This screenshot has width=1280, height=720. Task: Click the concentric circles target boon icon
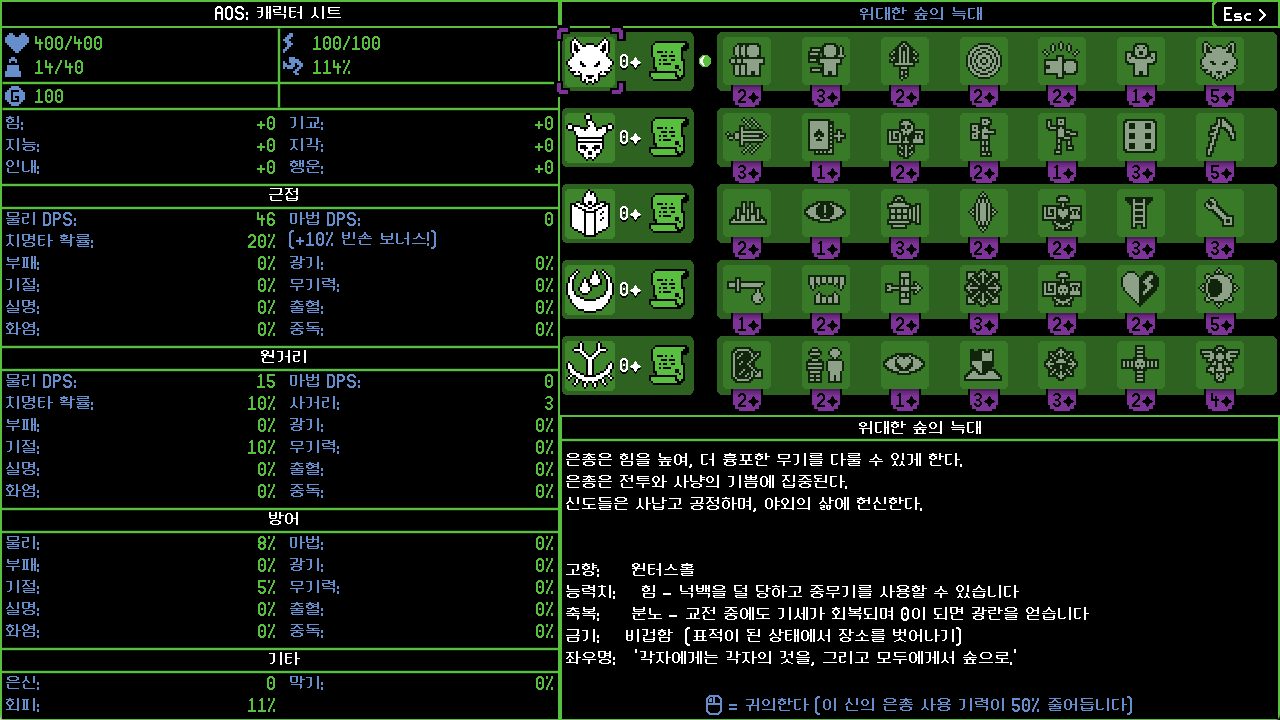(985, 61)
